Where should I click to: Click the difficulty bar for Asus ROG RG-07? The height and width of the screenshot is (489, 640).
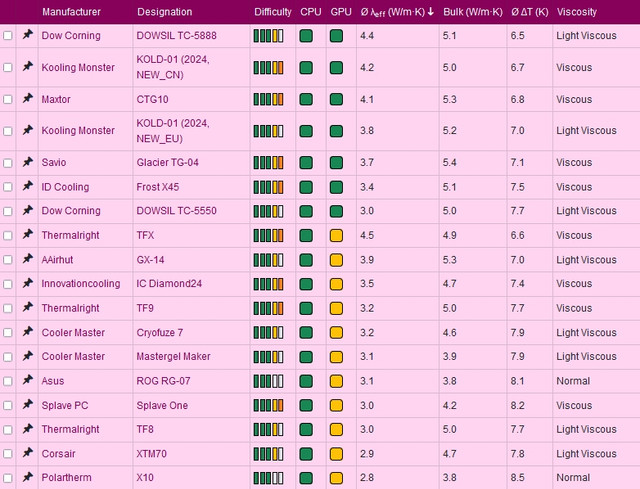[x=268, y=381]
